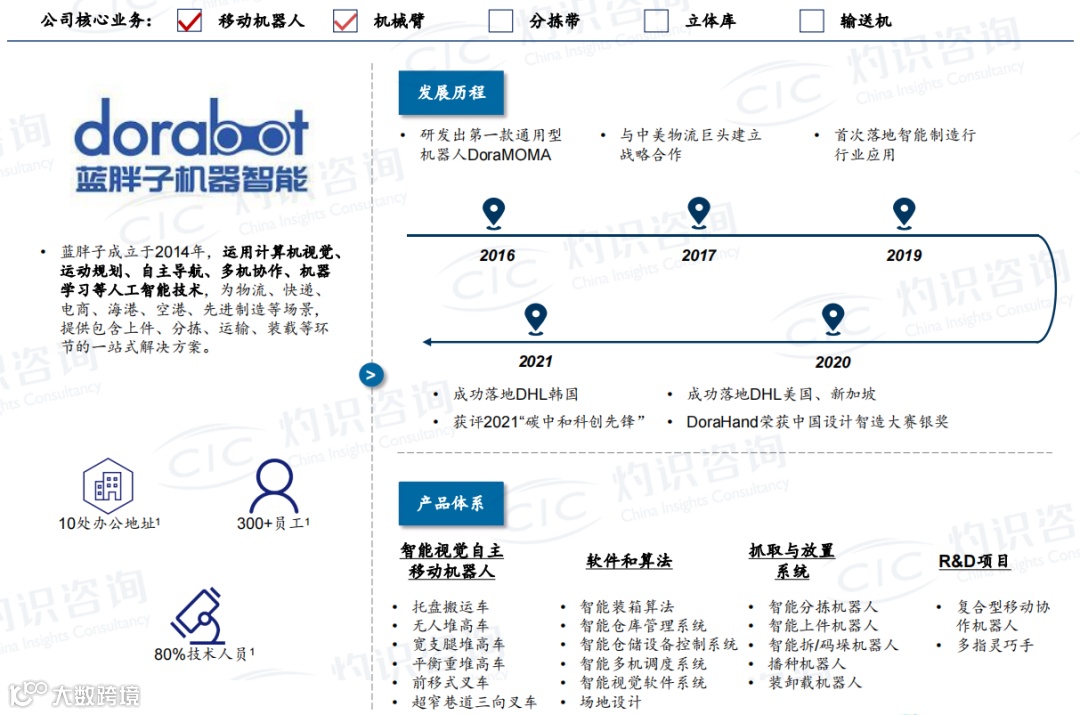Image resolution: width=1080 pixels, height=715 pixels.
Task: Click the 2021 location pin marker
Action: tap(535, 319)
